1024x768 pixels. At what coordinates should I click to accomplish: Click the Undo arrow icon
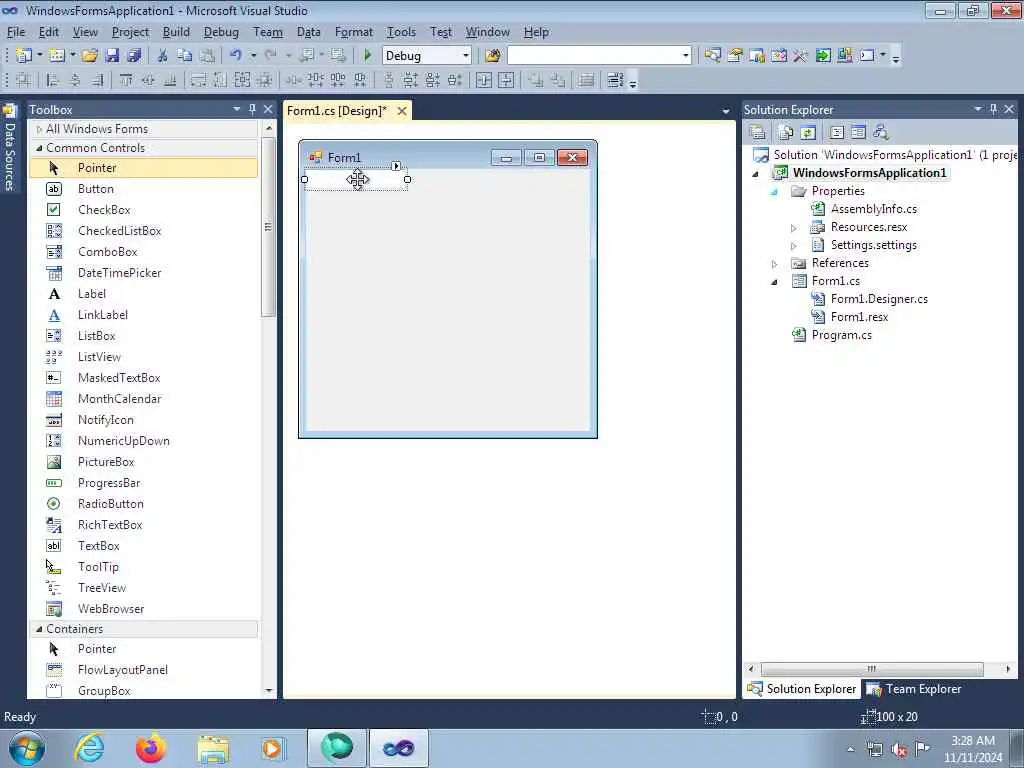(236, 56)
